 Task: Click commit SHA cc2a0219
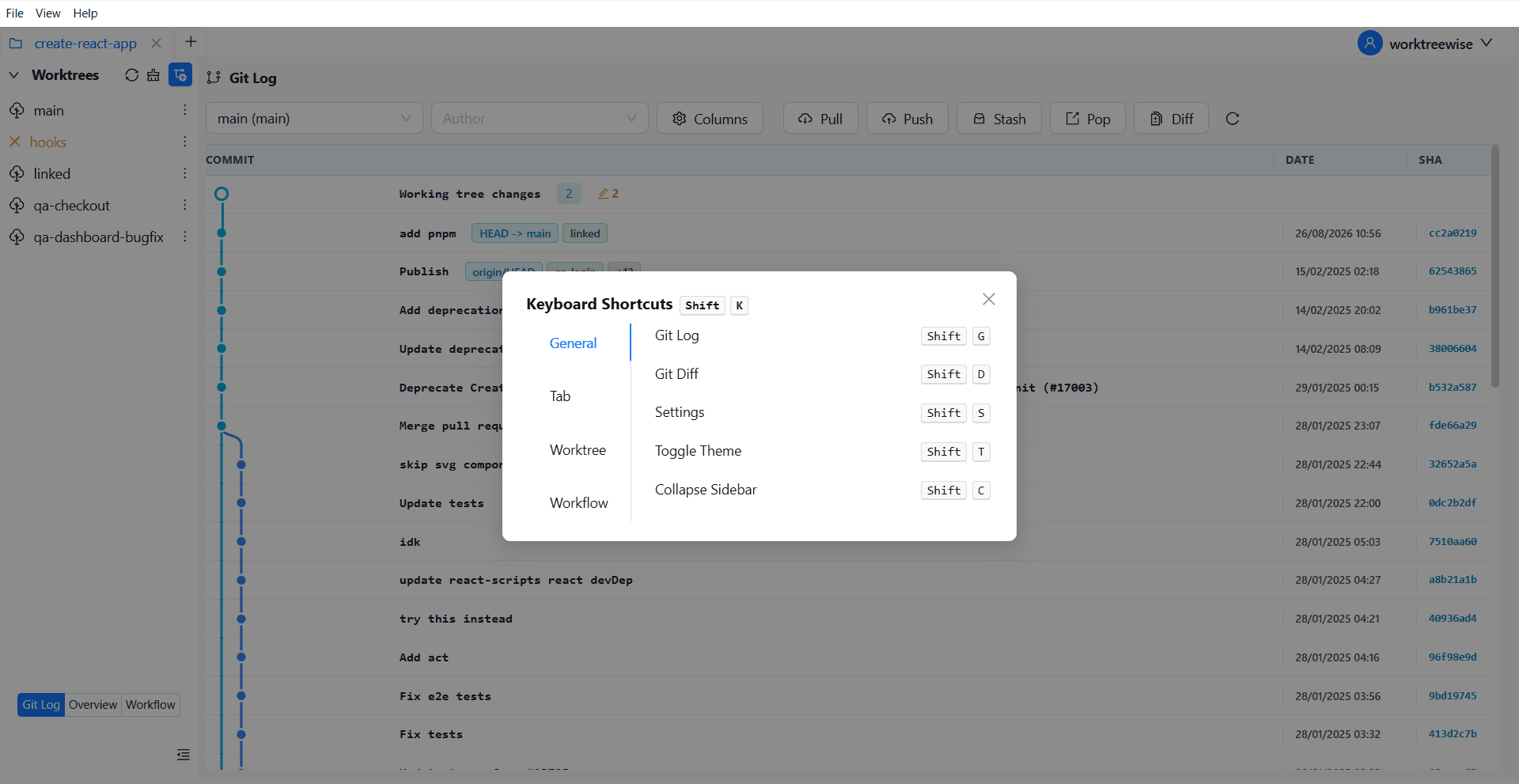1453,233
